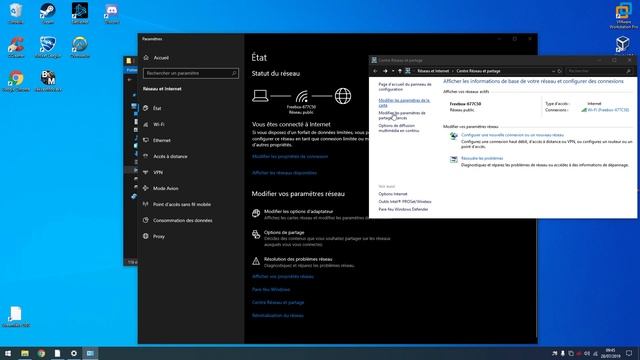The width and height of the screenshot is (640, 360).
Task: Click the Wi-Fi (Freebox-677C58) connection link
Action: point(608,110)
